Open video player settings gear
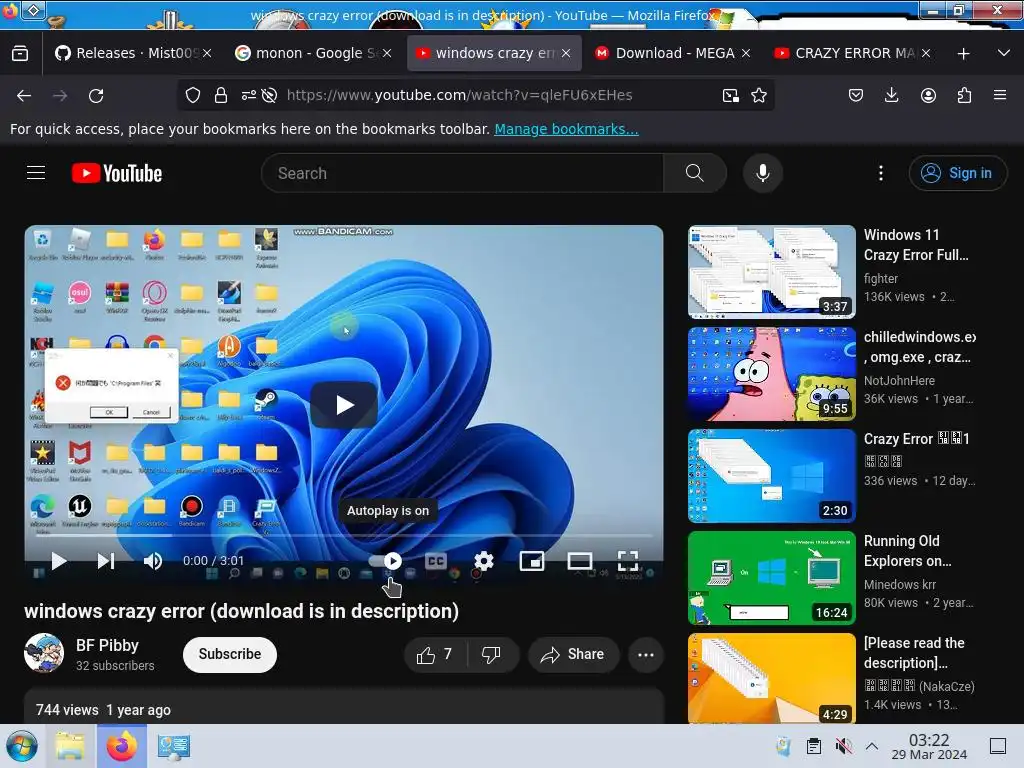The height and width of the screenshot is (768, 1024). [x=484, y=561]
